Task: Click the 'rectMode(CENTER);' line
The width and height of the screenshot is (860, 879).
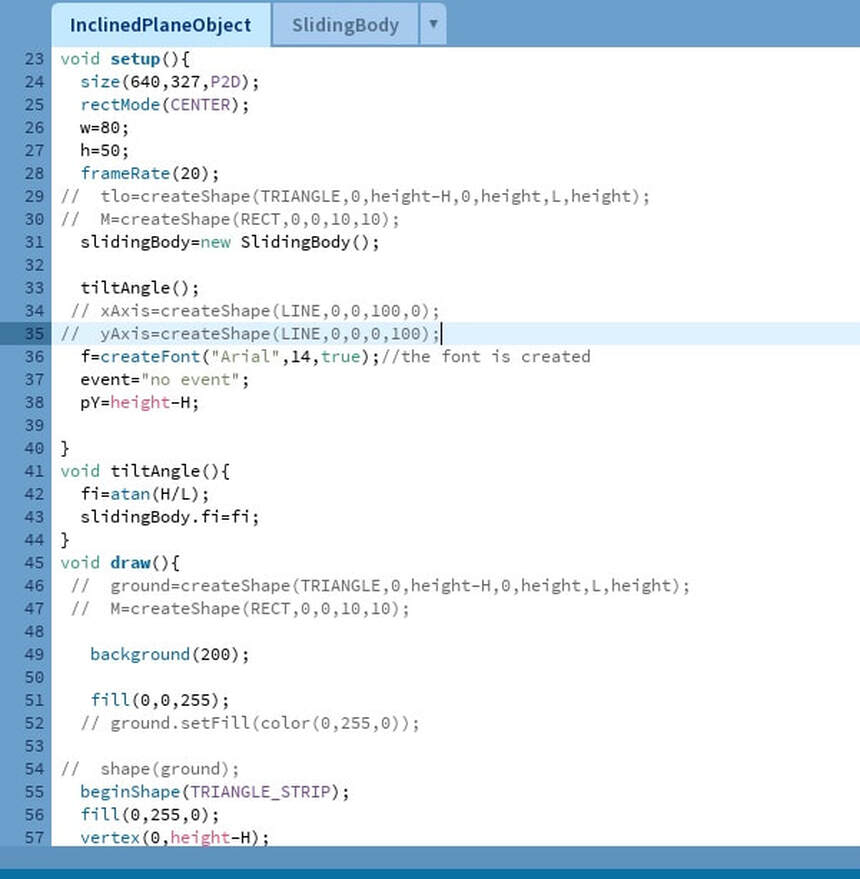Action: coord(165,105)
